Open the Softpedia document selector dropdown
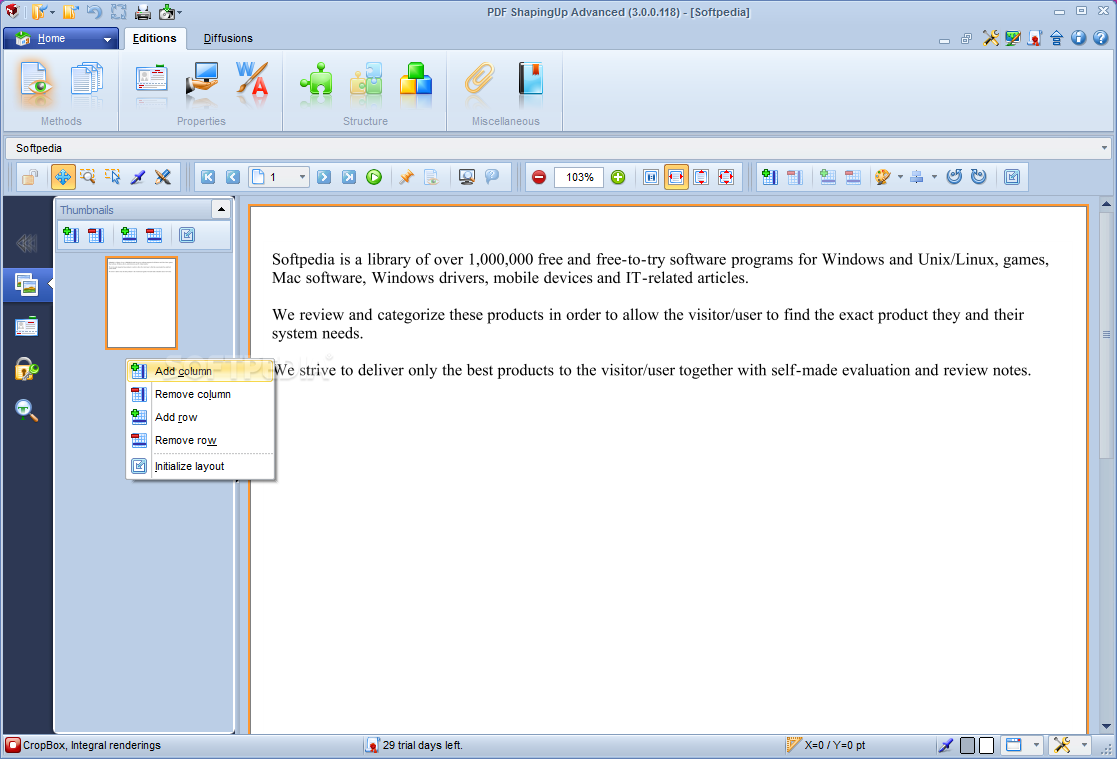This screenshot has height=759, width=1117. coord(1104,148)
